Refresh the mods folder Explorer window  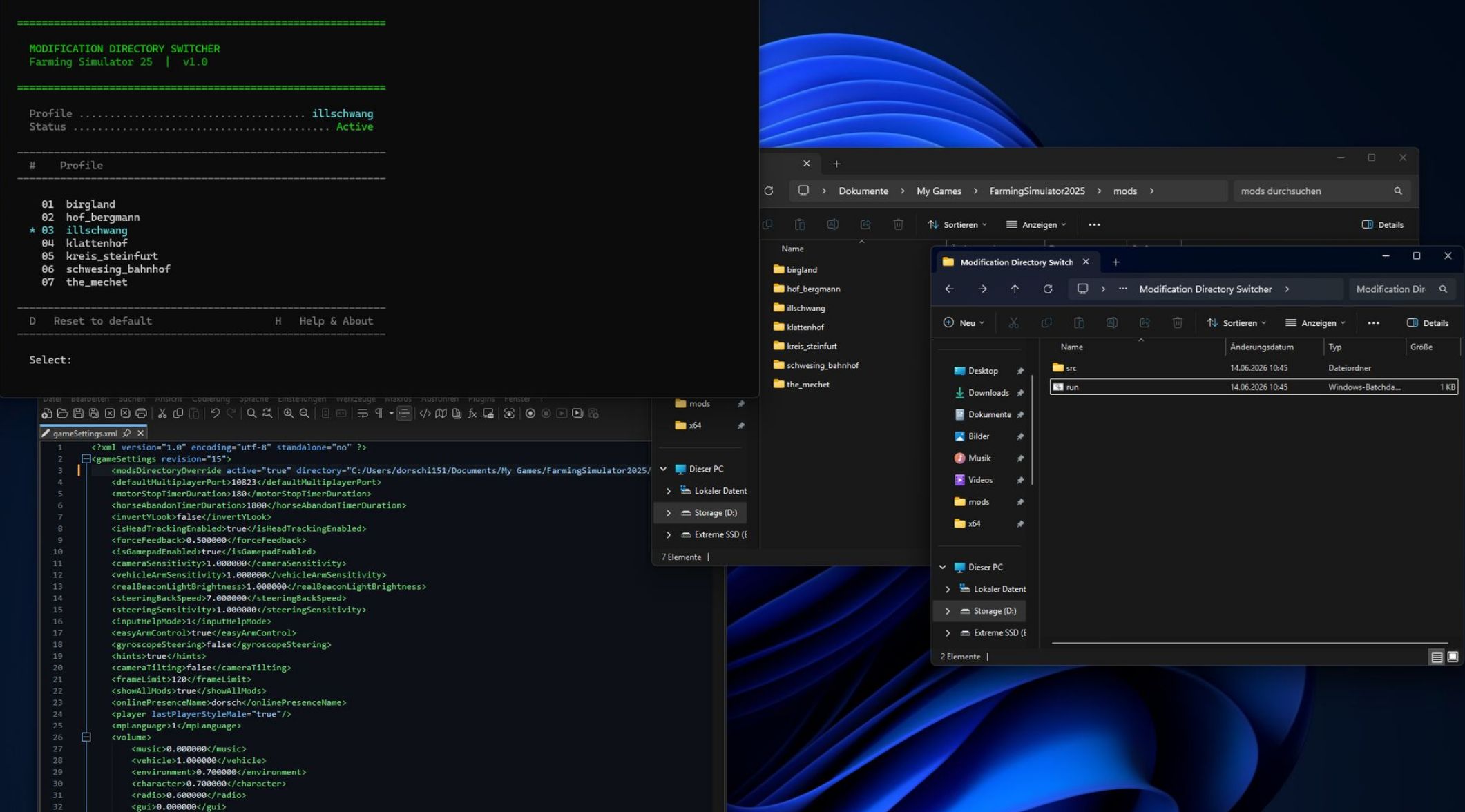click(x=769, y=191)
